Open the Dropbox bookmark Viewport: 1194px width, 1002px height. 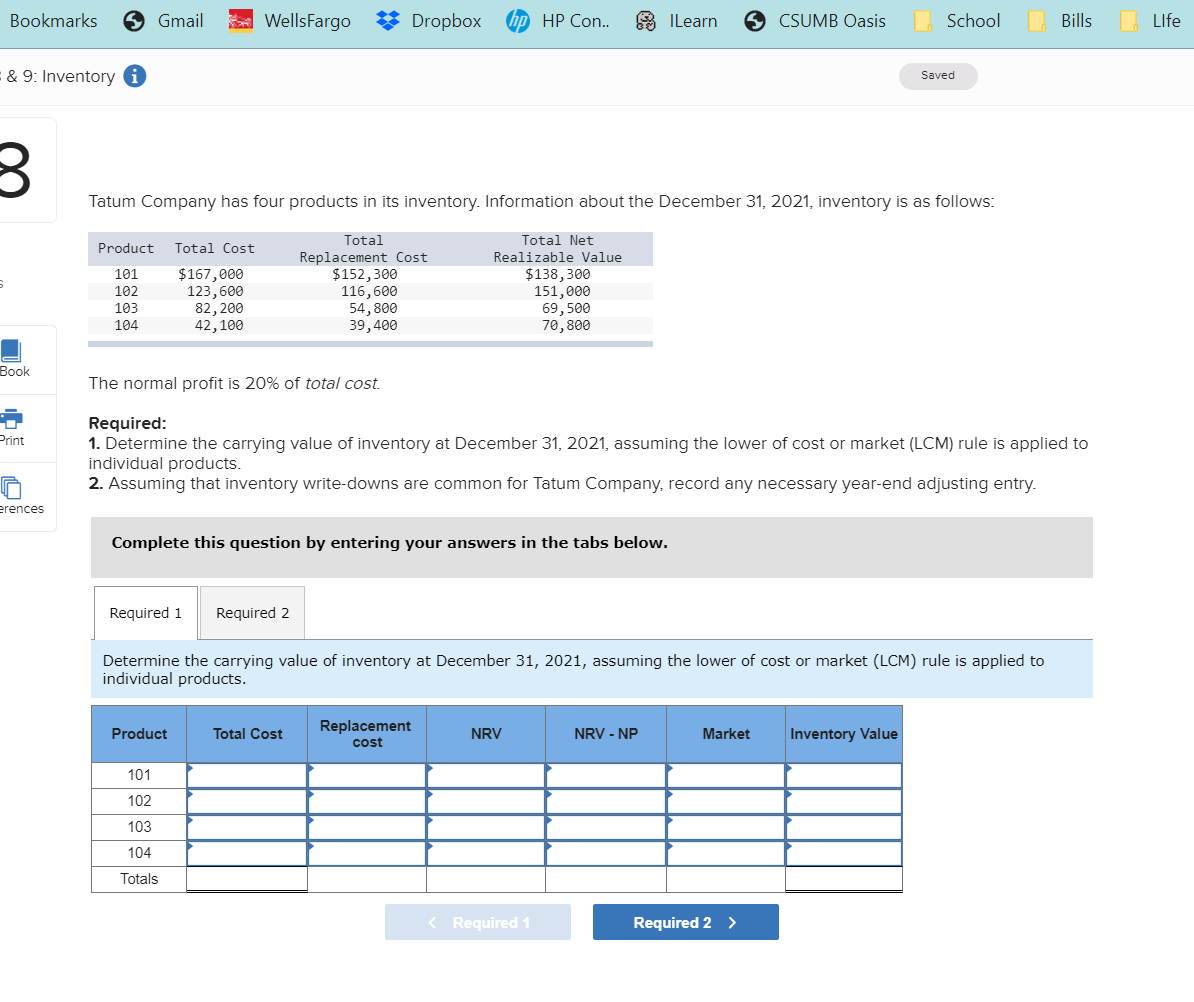pyautogui.click(x=428, y=20)
